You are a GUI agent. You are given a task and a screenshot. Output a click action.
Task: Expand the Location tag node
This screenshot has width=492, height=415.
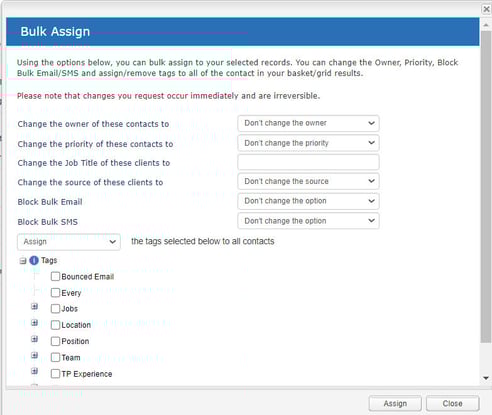[34, 323]
